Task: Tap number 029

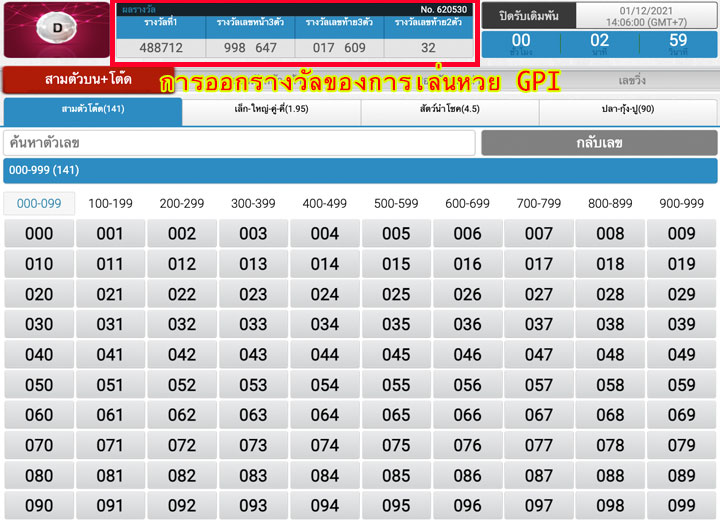Action: pyautogui.click(x=682, y=294)
